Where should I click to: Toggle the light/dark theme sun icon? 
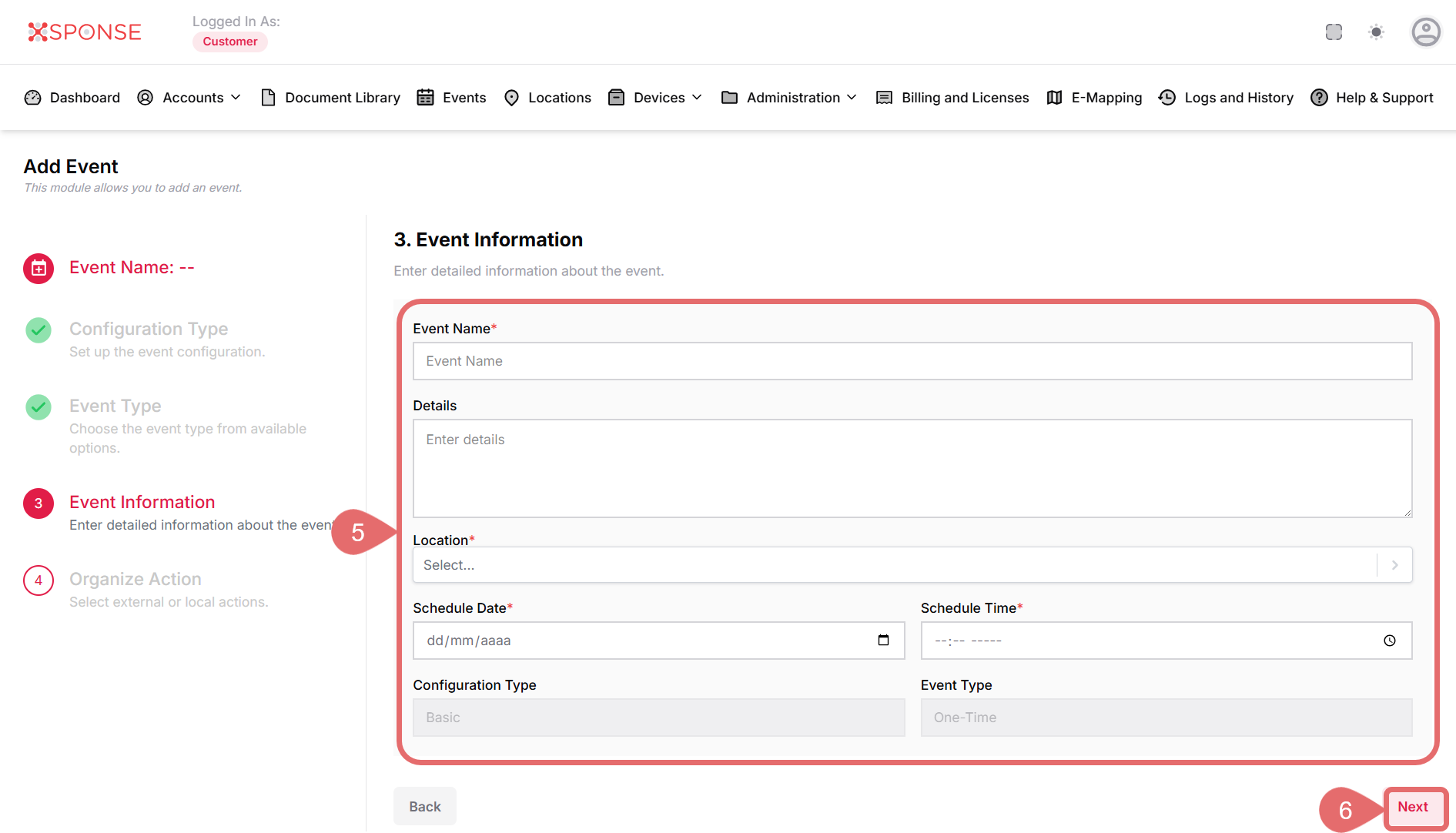[1376, 32]
